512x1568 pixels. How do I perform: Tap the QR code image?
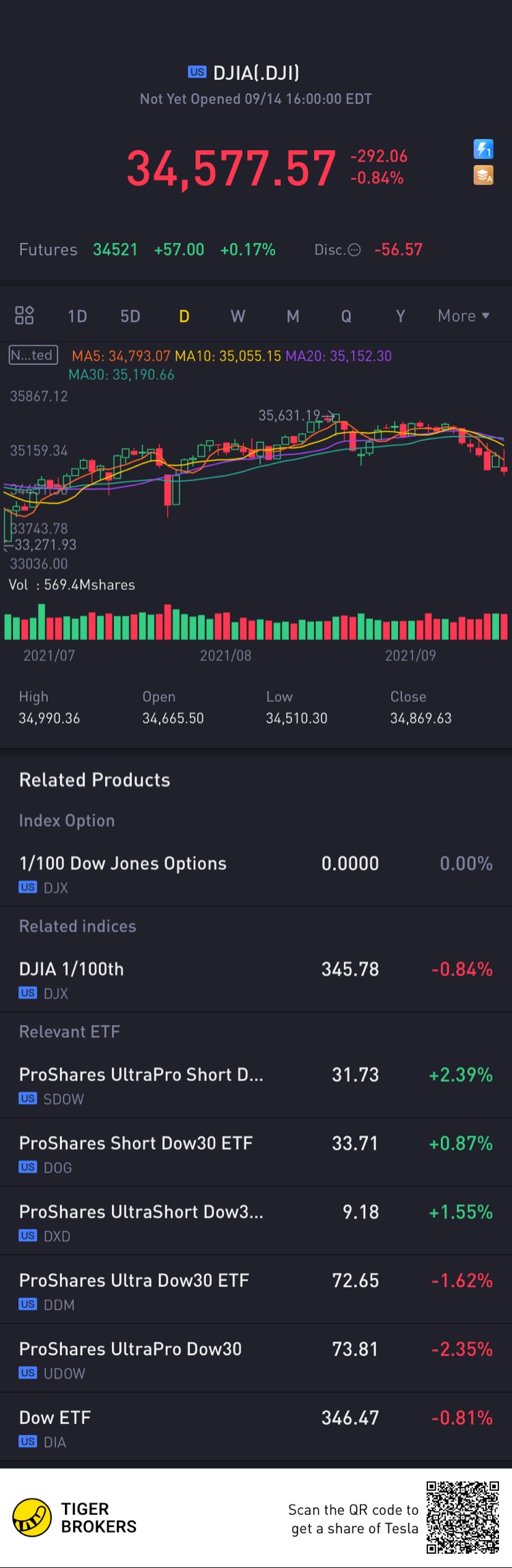463,1518
